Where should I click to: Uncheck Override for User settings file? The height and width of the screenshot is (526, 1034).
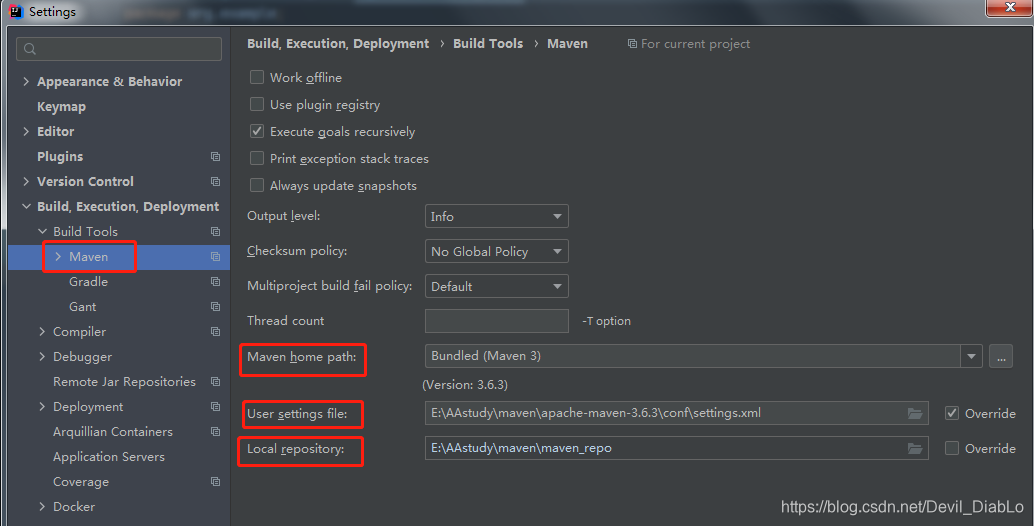952,413
